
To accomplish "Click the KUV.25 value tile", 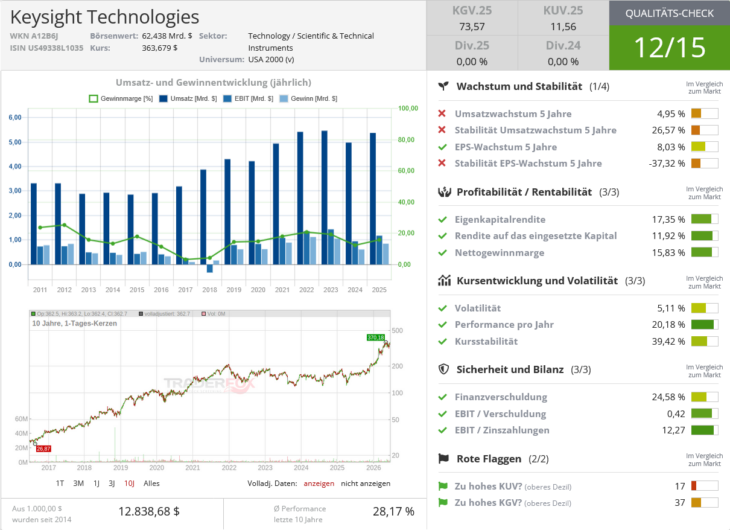I will coord(563,18).
